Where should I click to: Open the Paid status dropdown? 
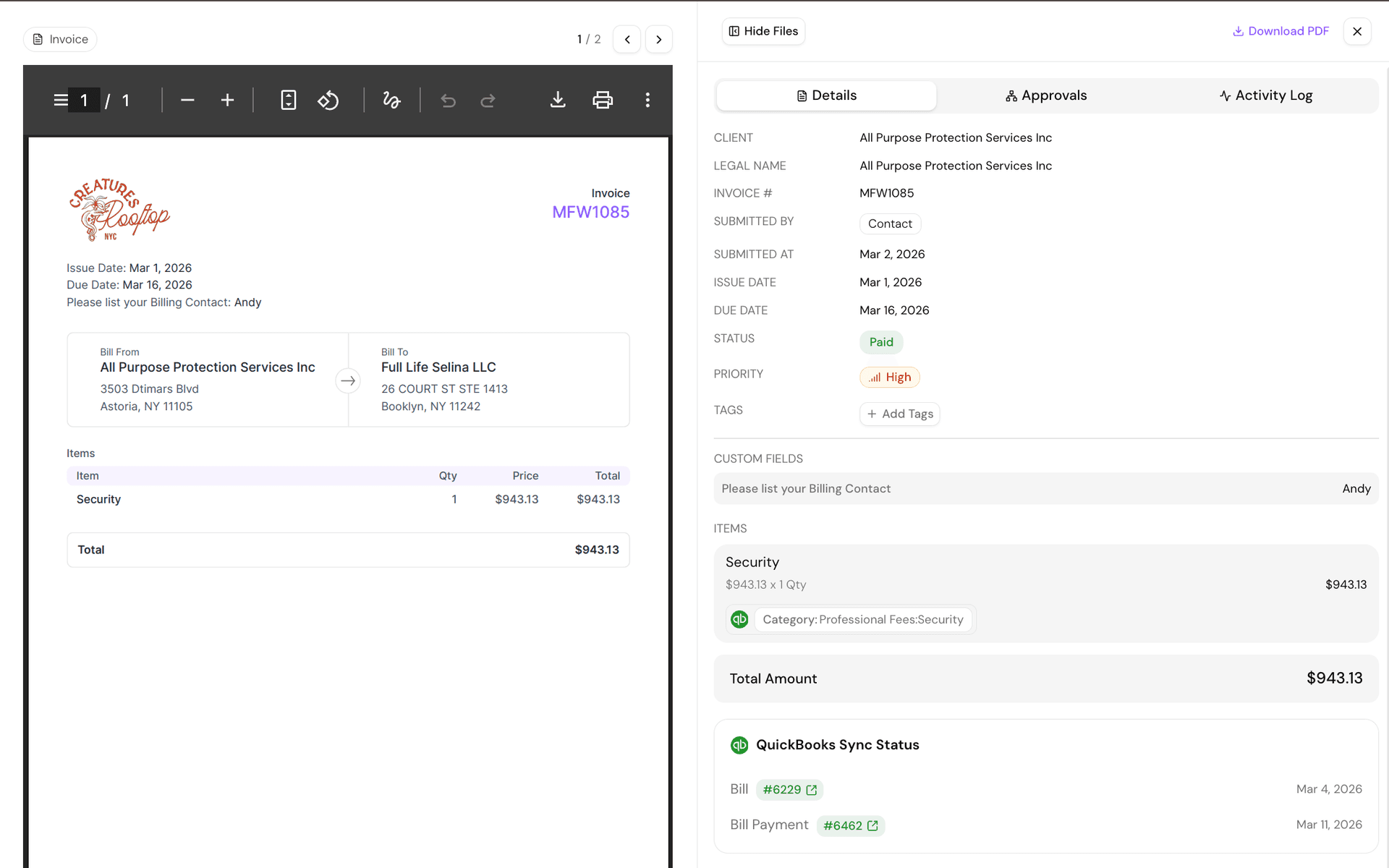tap(880, 341)
